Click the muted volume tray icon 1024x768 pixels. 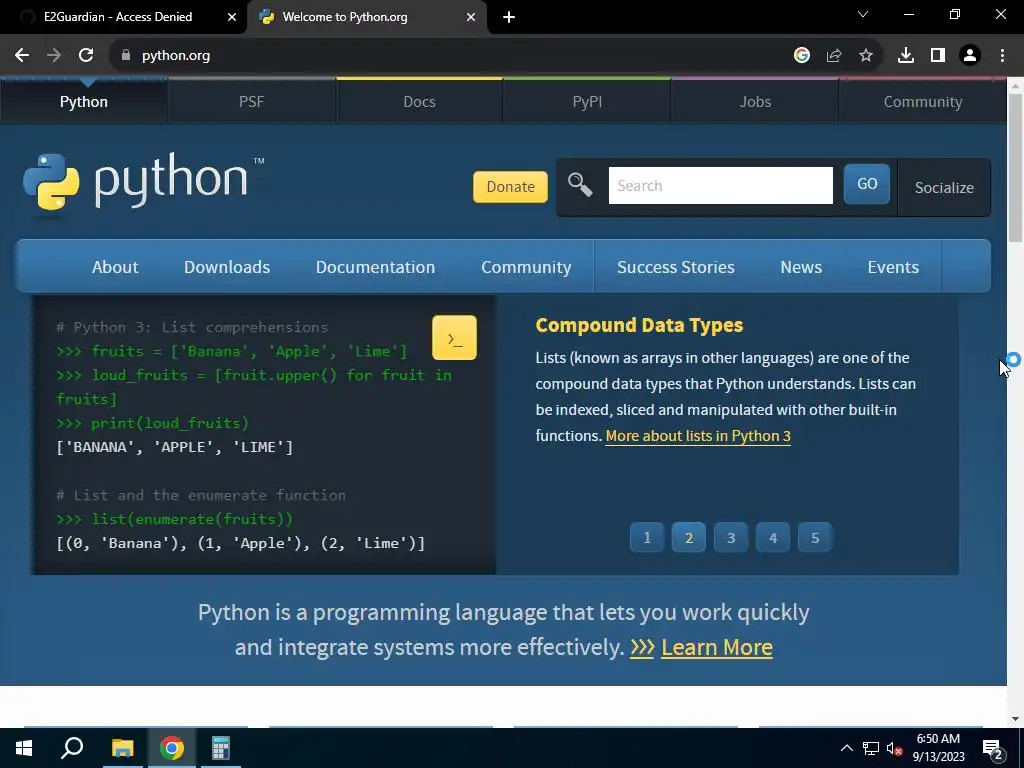(895, 748)
